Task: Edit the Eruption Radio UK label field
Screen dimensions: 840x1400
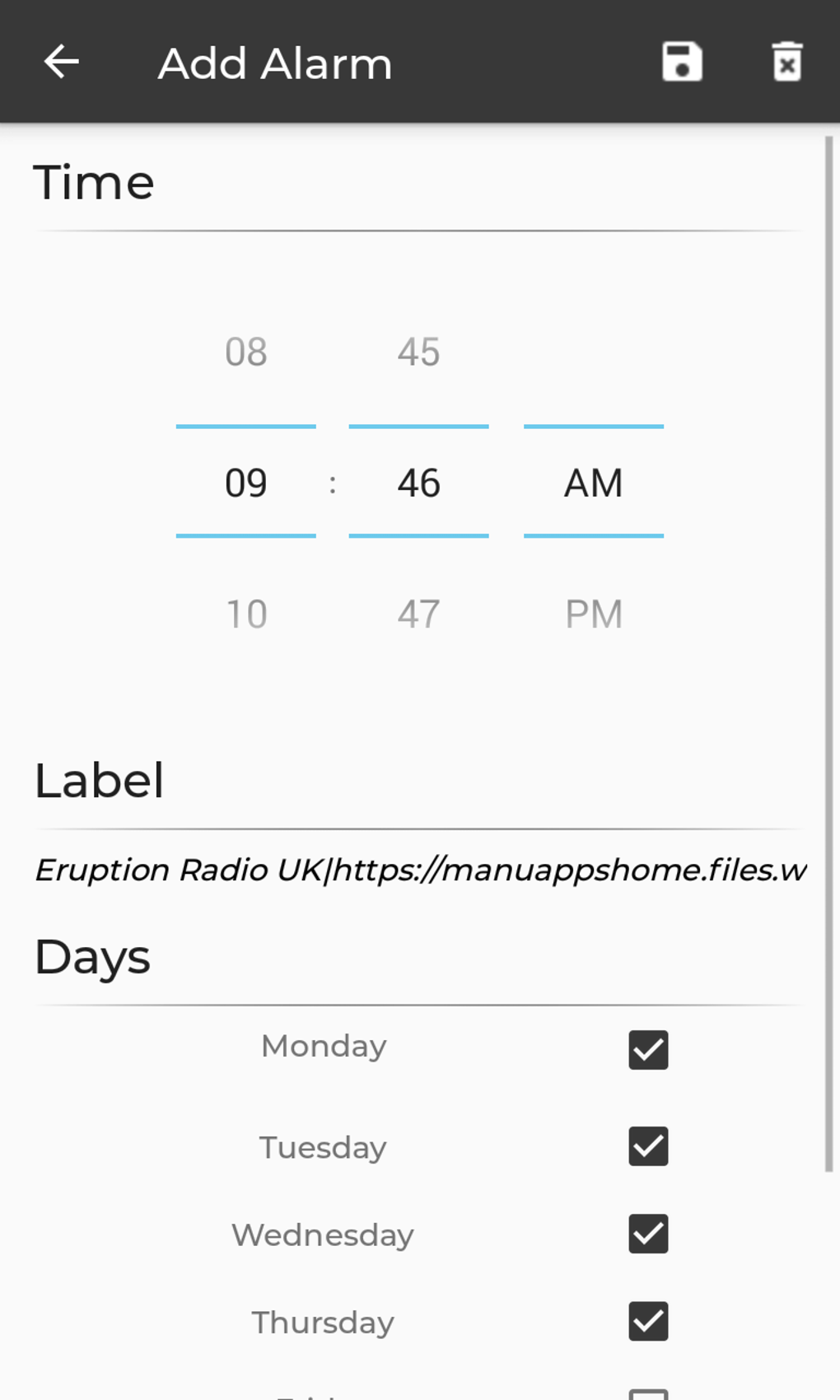Action: pyautogui.click(x=420, y=870)
